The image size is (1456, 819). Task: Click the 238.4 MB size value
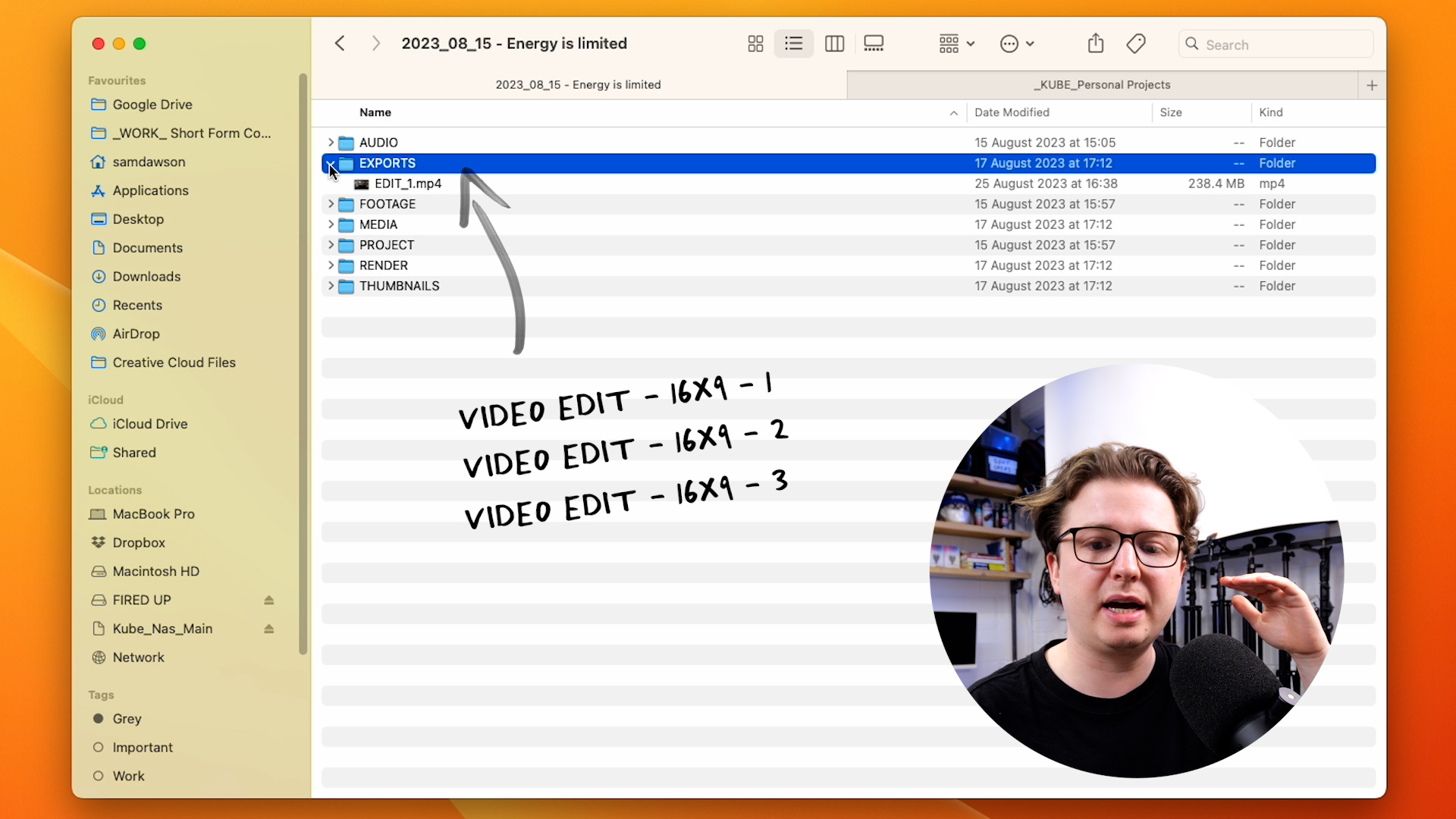(1216, 184)
